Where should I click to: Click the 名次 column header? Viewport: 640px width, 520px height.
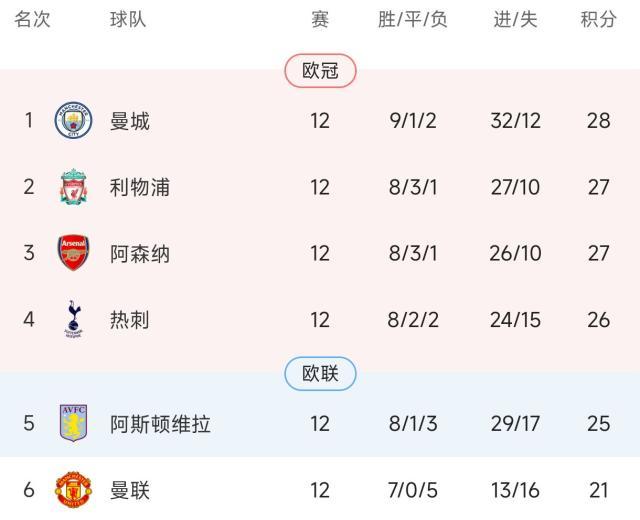[32, 20]
